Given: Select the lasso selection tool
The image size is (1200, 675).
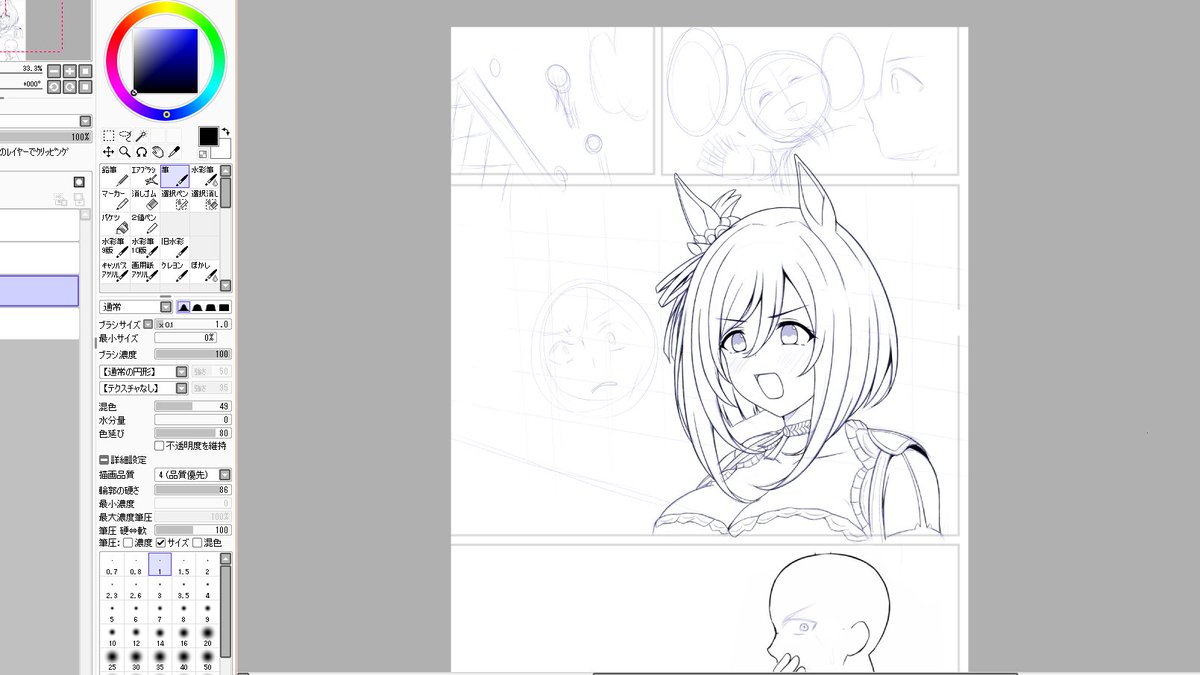Looking at the screenshot, I should coord(125,135).
